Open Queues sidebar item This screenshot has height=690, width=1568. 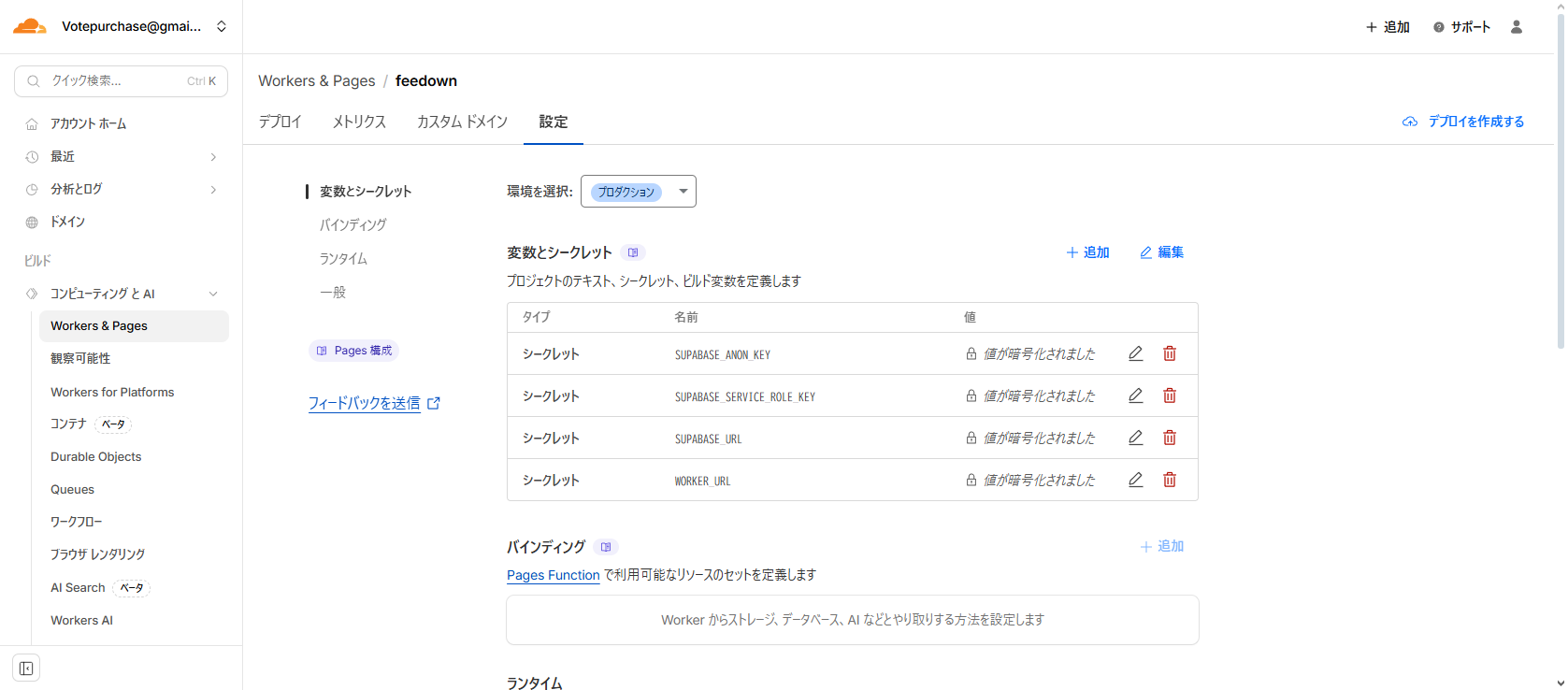click(72, 490)
